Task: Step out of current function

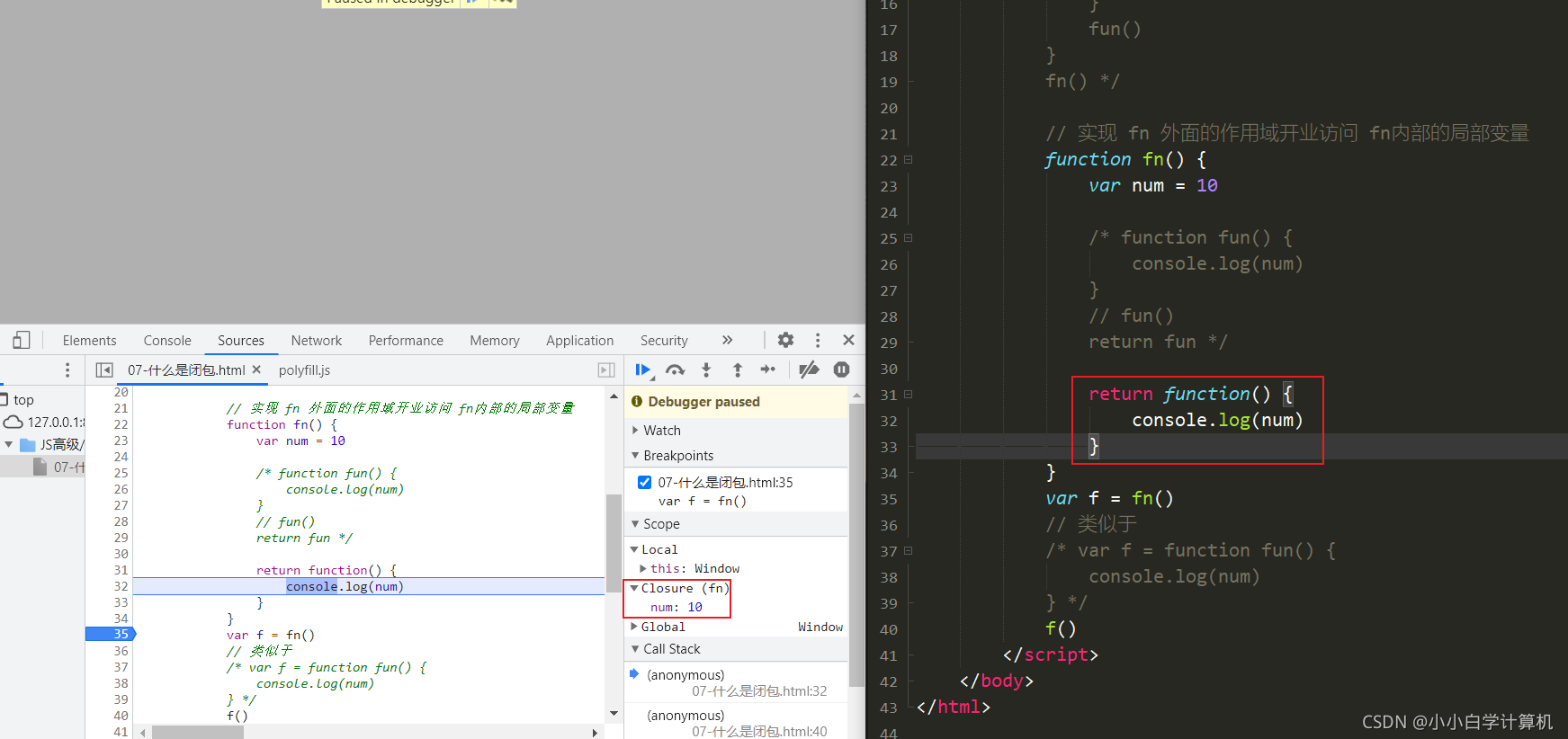Action: click(738, 369)
